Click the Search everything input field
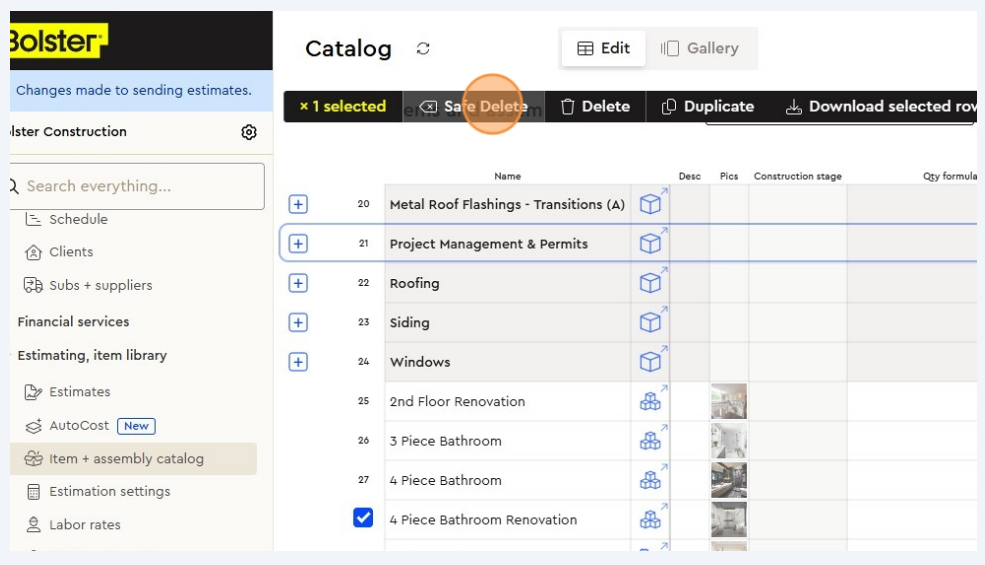 [140, 186]
